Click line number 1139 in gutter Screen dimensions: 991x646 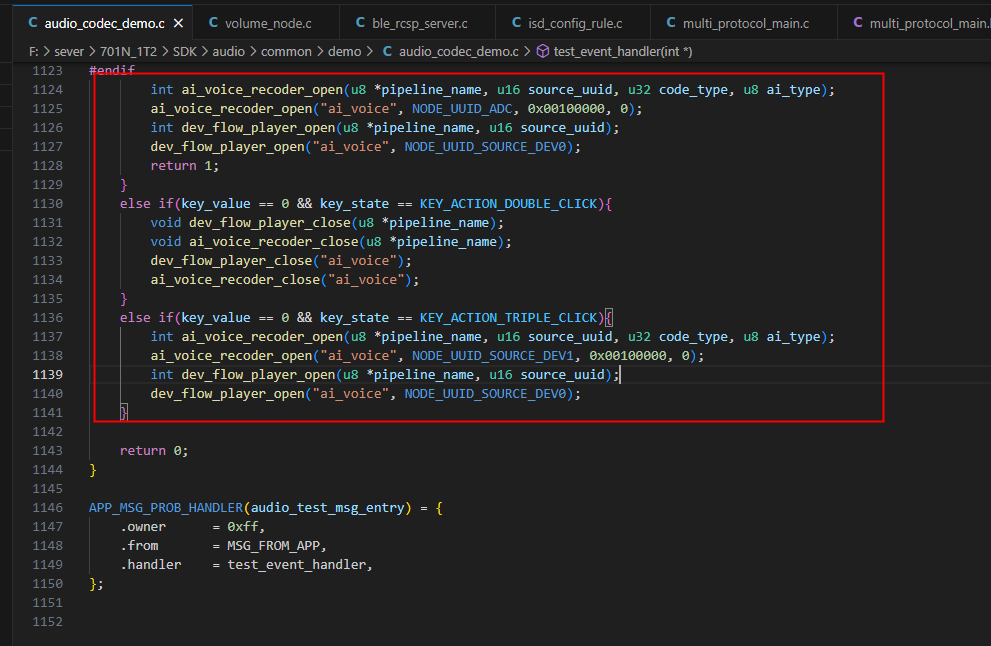(47, 374)
